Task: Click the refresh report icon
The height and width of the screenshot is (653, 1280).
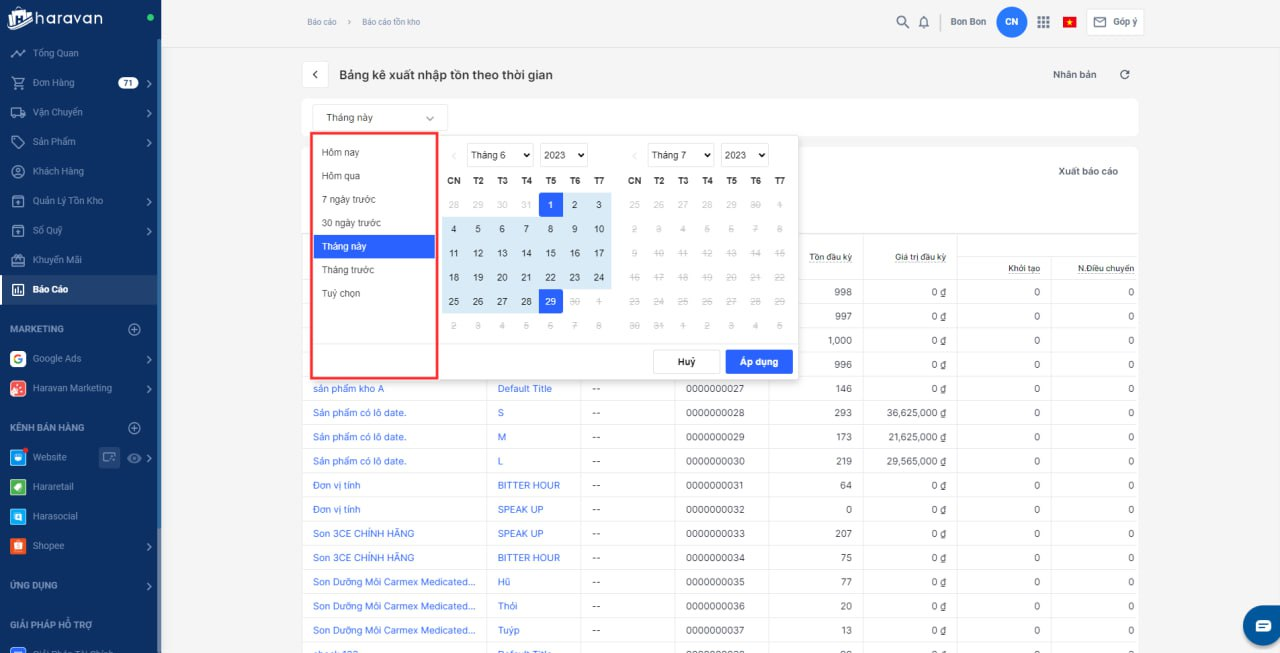Action: (1124, 75)
